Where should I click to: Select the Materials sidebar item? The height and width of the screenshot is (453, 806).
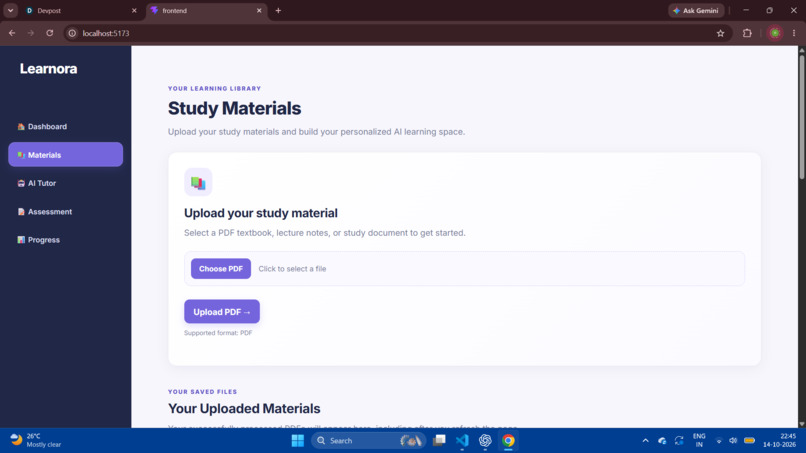(65, 155)
